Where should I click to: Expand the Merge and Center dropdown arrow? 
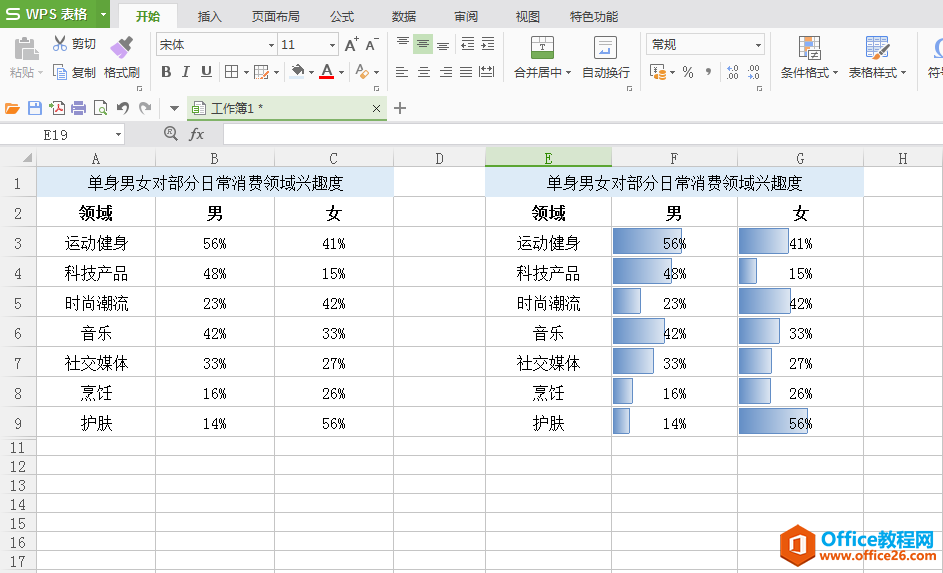click(x=568, y=73)
